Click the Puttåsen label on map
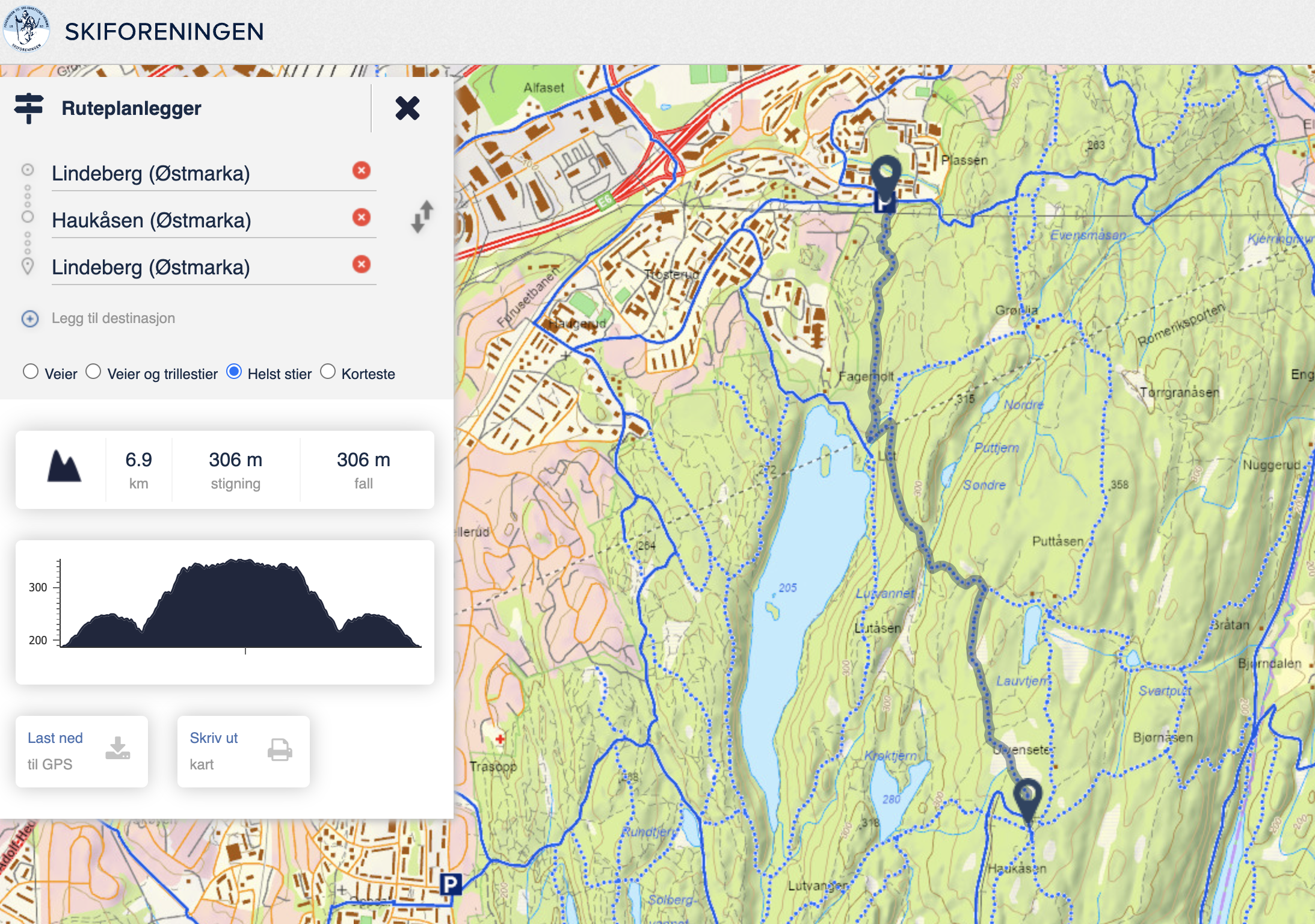Viewport: 1315px width, 924px height. click(x=1058, y=541)
